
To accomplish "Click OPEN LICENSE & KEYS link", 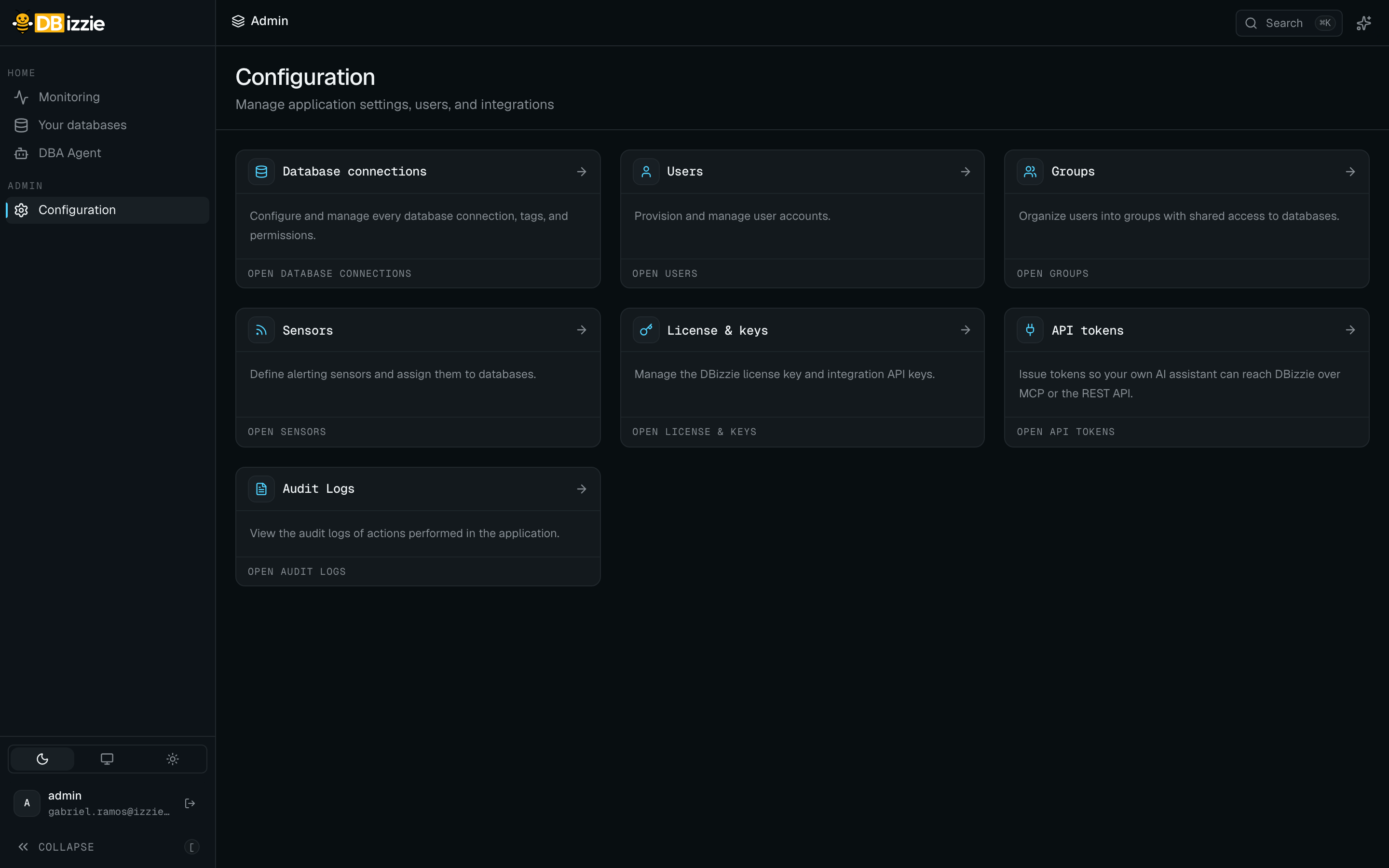I will 694,432.
